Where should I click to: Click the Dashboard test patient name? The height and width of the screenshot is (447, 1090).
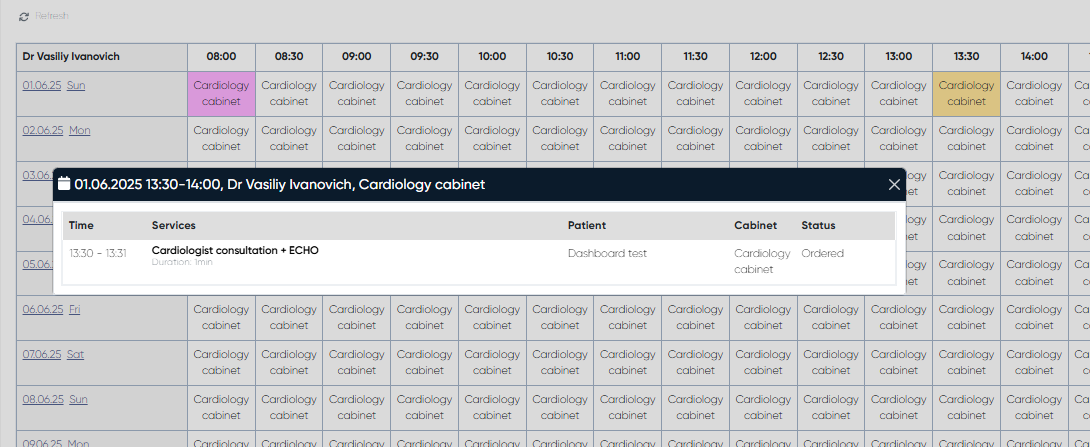607,254
